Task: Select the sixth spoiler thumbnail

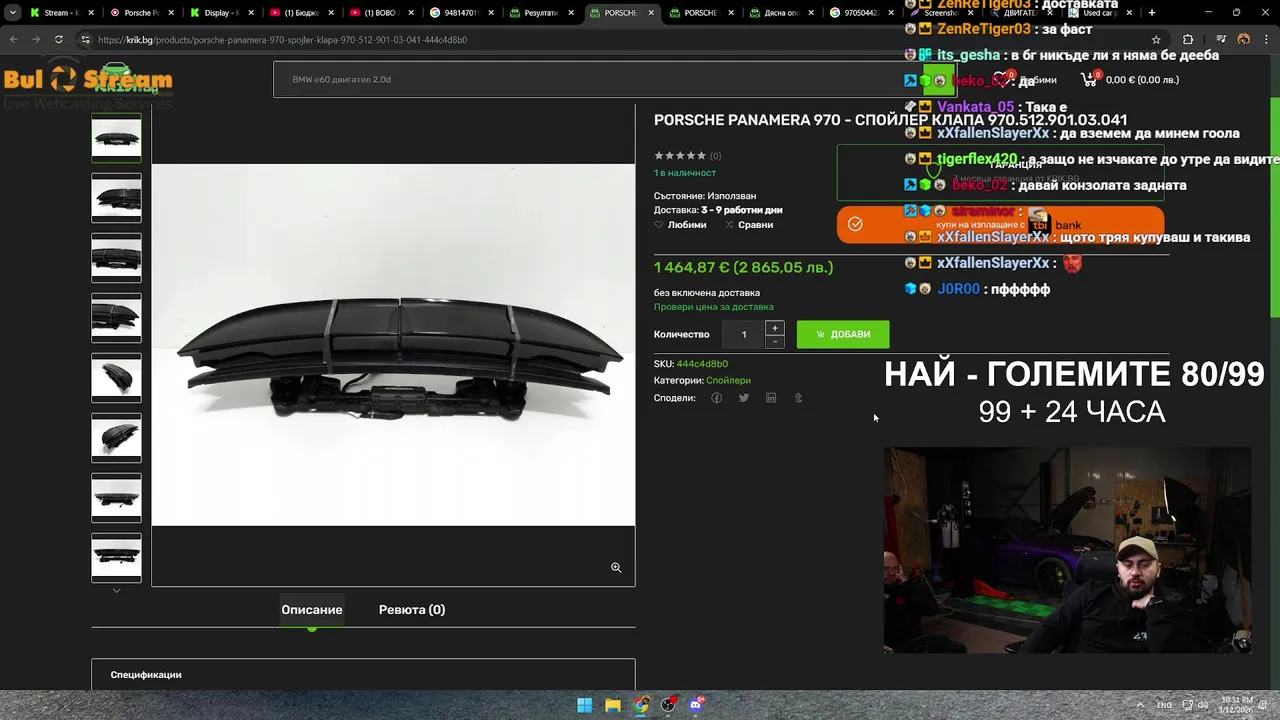Action: tap(117, 438)
